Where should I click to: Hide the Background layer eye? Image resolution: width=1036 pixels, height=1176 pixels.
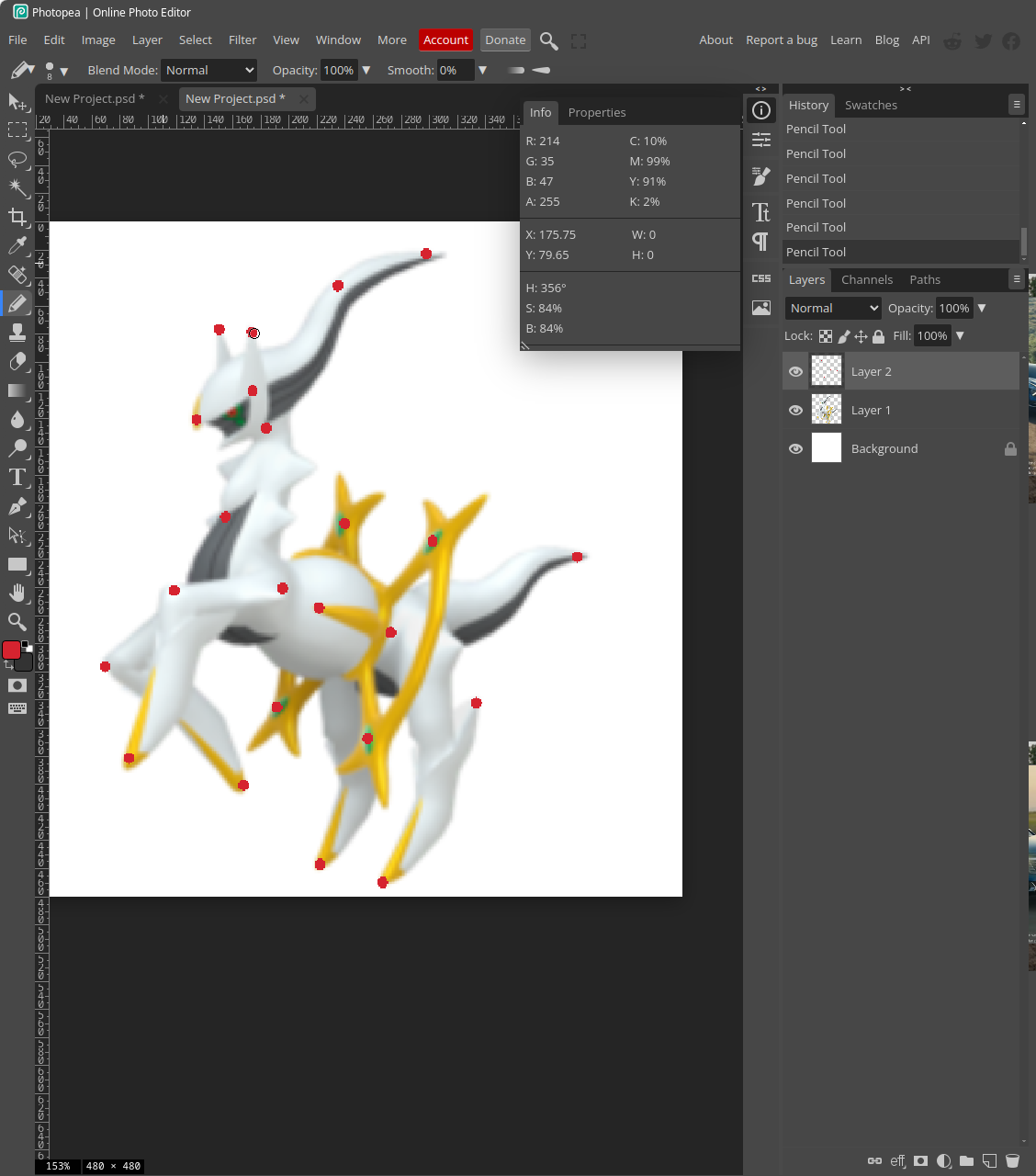[795, 448]
